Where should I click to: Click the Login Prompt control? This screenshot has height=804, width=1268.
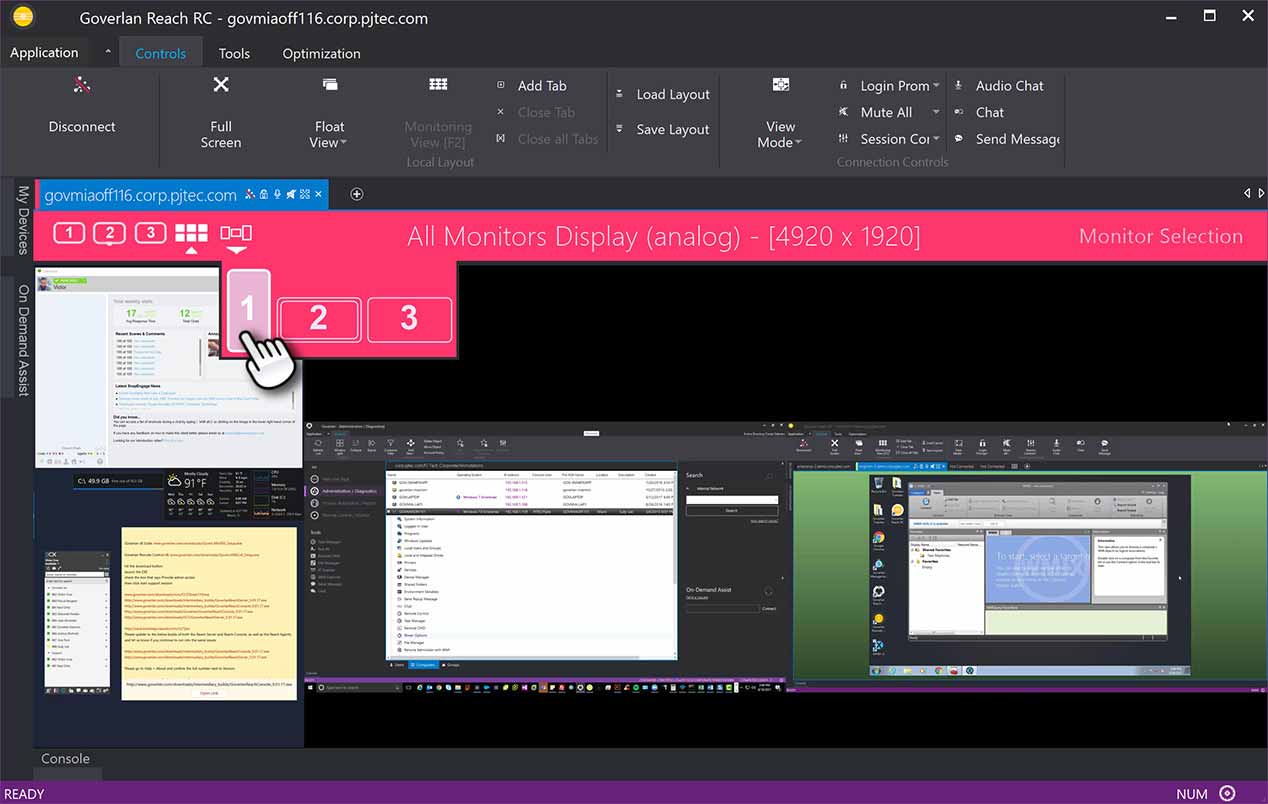884,86
